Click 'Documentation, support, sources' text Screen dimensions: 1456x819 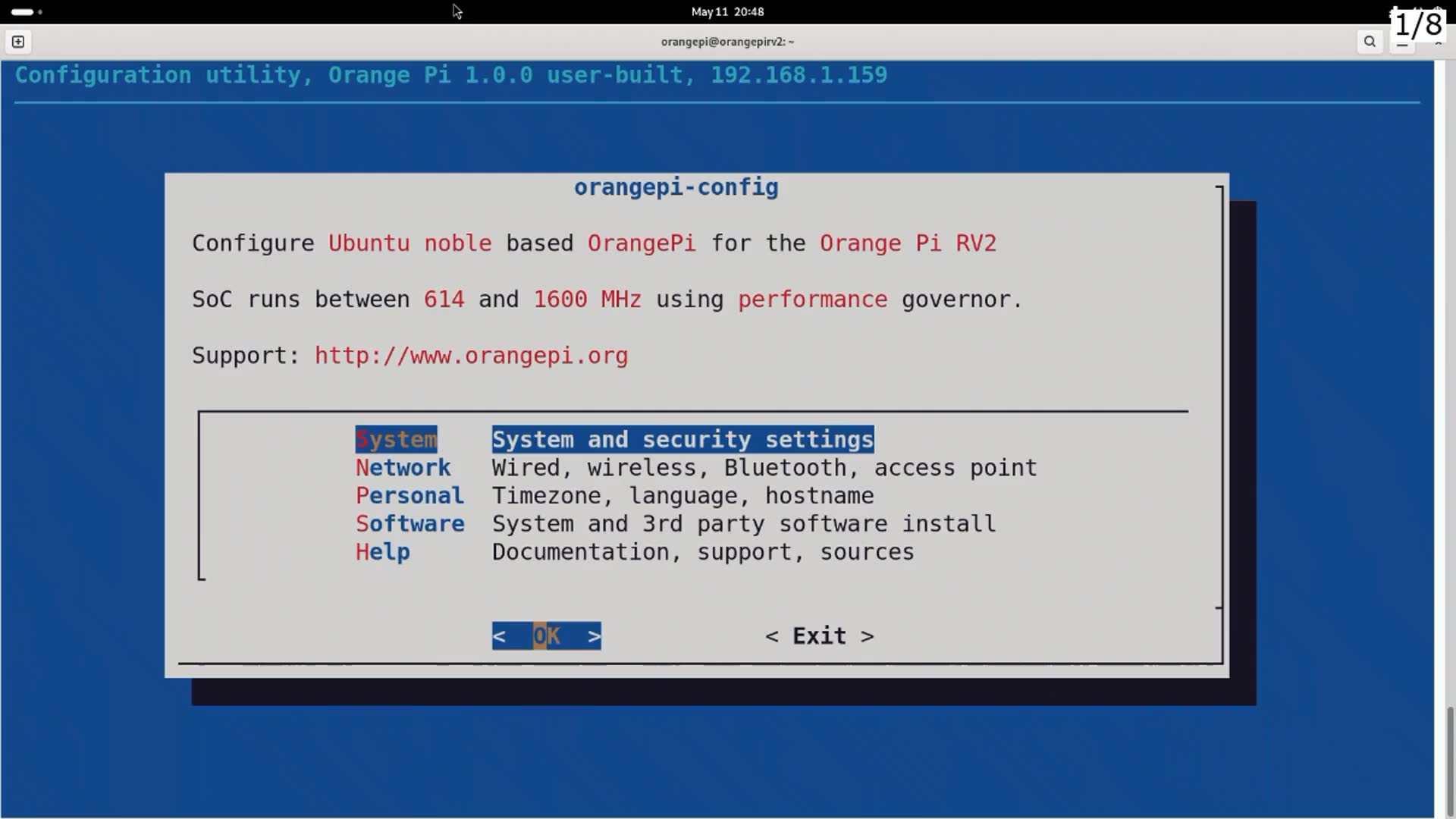coord(703,551)
